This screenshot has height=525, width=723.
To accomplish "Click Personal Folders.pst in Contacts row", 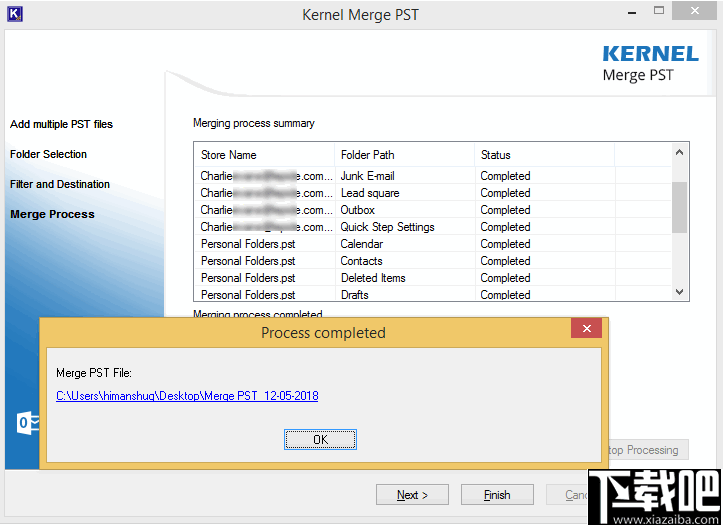I will pyautogui.click(x=248, y=261).
